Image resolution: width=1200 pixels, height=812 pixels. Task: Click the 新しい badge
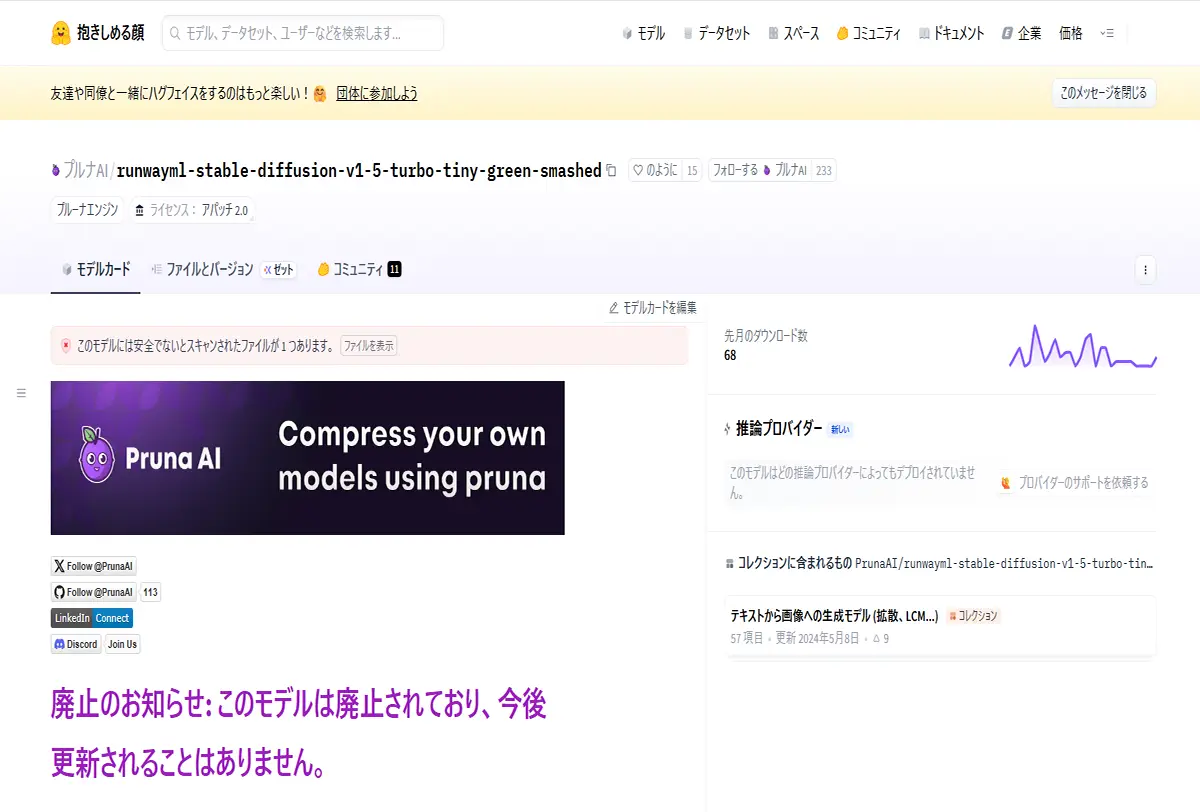pyautogui.click(x=840, y=429)
